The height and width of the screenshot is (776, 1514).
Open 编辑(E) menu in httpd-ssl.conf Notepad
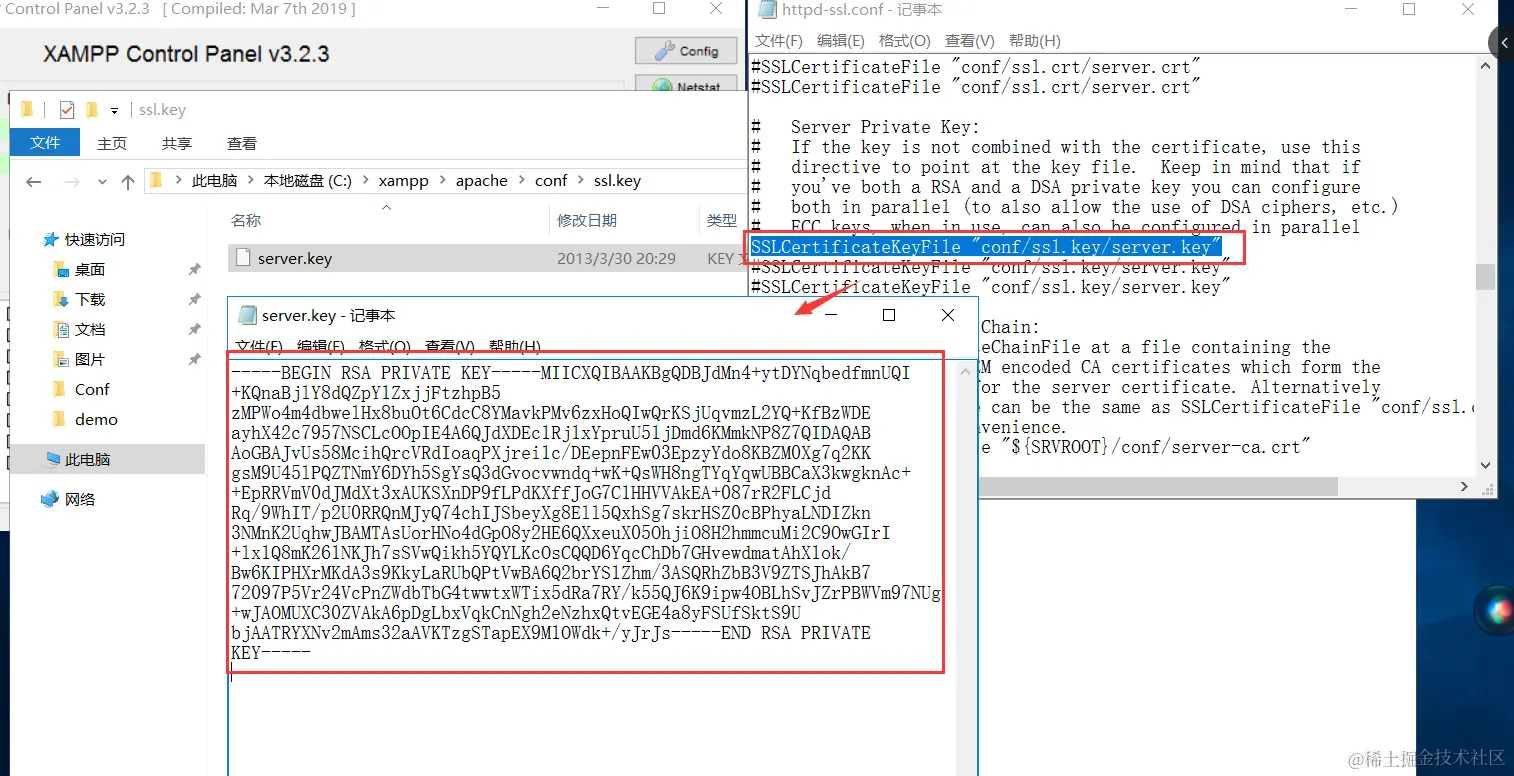(841, 41)
